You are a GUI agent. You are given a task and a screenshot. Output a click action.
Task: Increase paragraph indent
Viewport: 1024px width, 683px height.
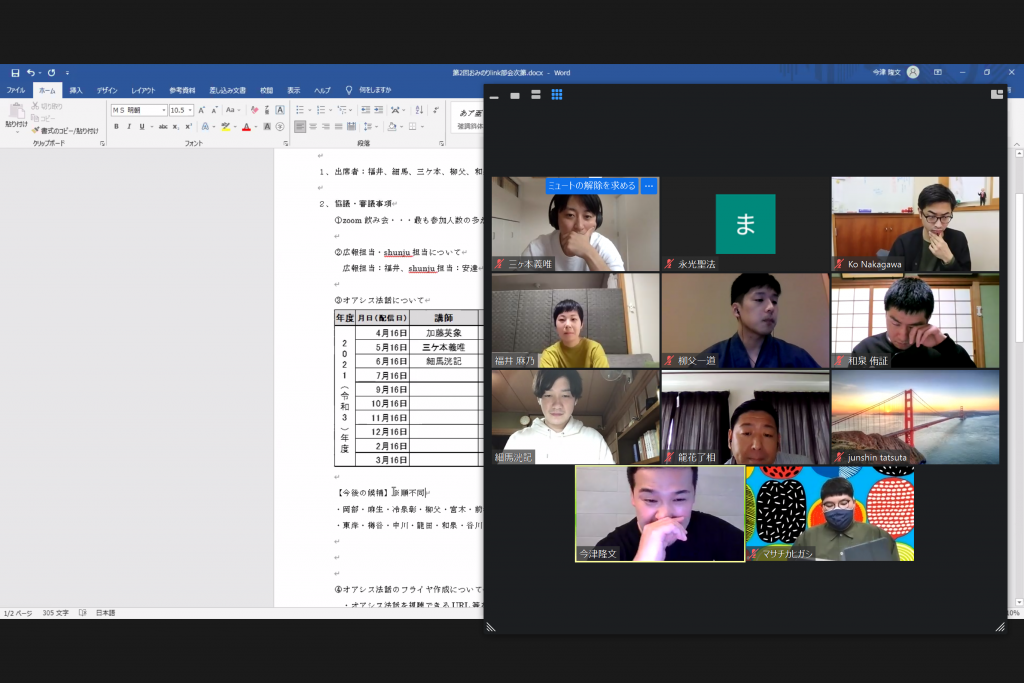(378, 110)
